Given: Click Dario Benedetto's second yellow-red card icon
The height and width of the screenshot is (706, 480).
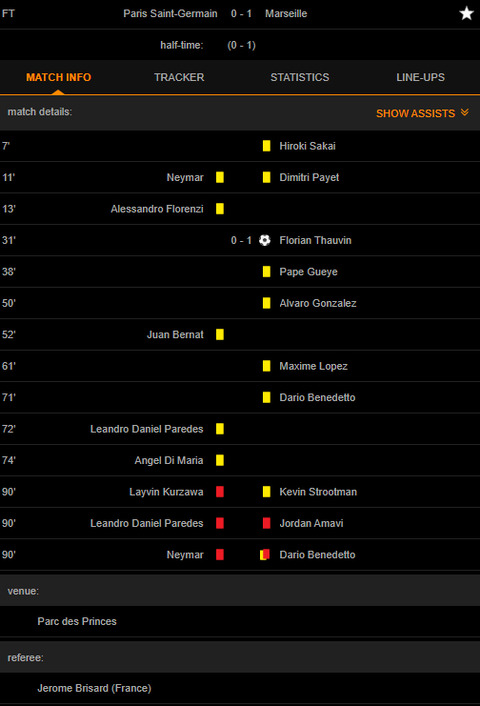Looking at the screenshot, I should pyautogui.click(x=265, y=555).
